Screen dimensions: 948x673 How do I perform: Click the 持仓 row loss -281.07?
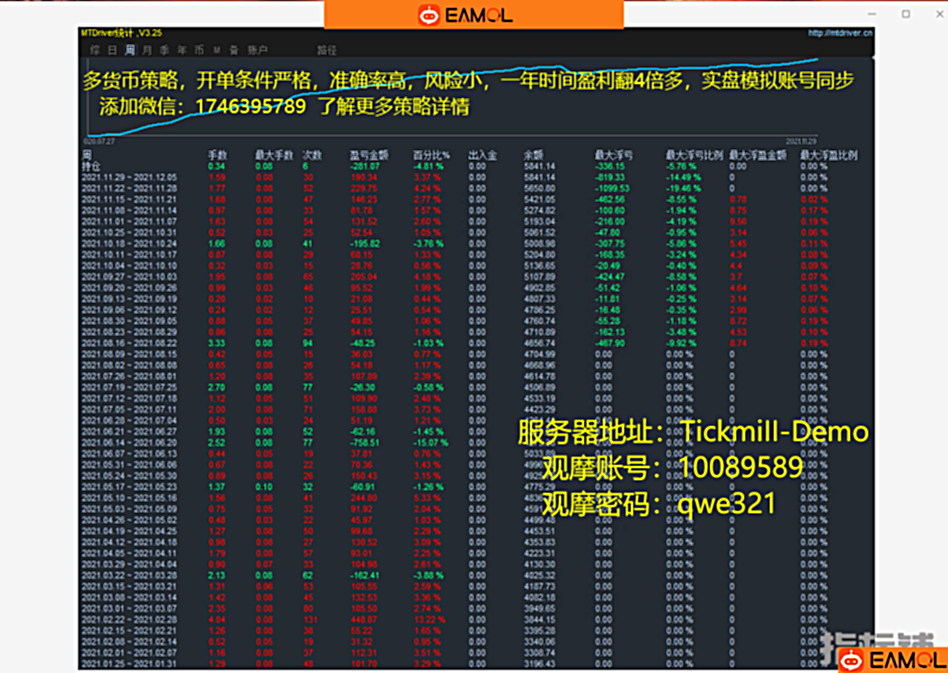365,166
